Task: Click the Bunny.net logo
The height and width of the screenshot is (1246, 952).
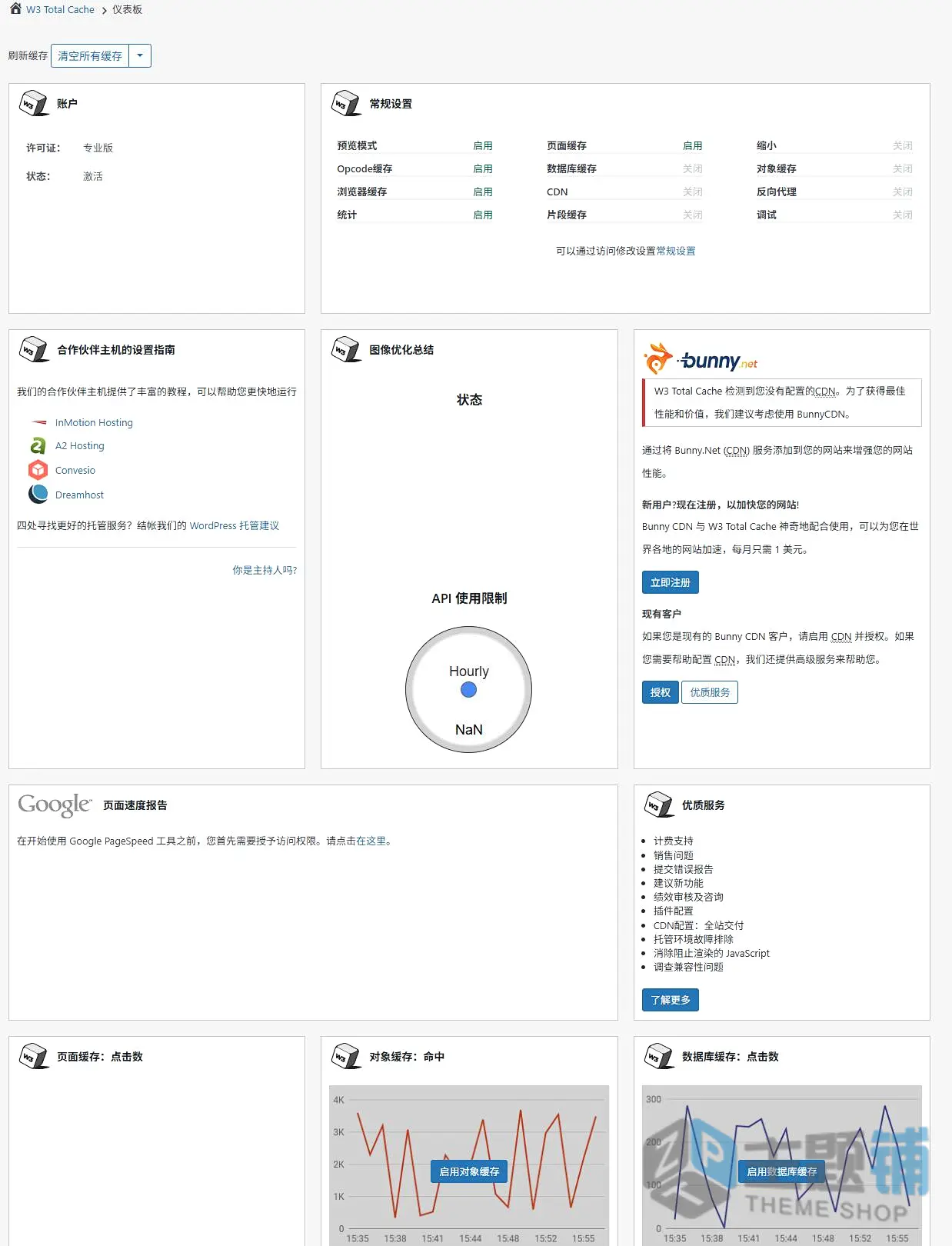Action: [x=701, y=358]
